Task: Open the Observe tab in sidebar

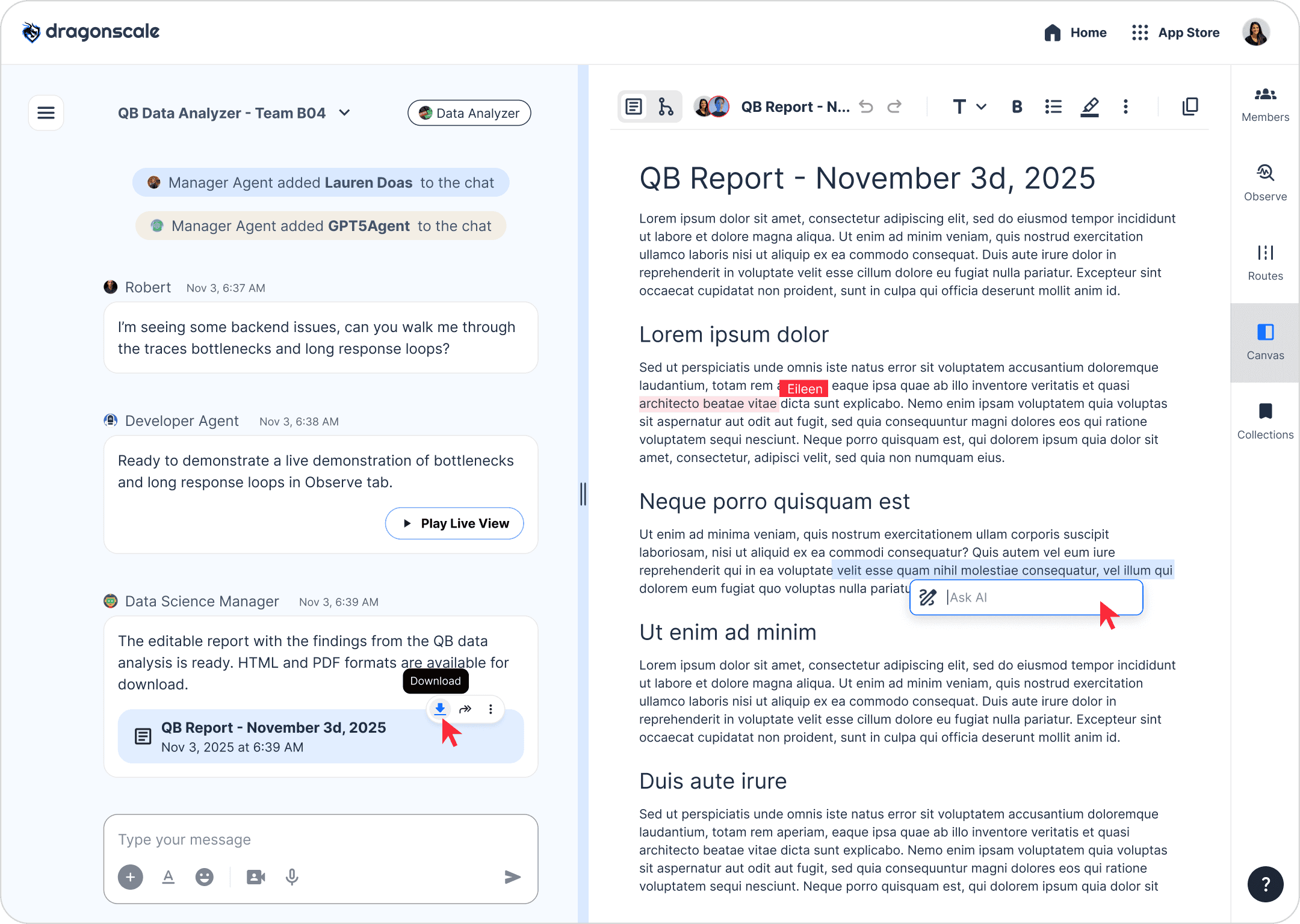Action: [1265, 183]
